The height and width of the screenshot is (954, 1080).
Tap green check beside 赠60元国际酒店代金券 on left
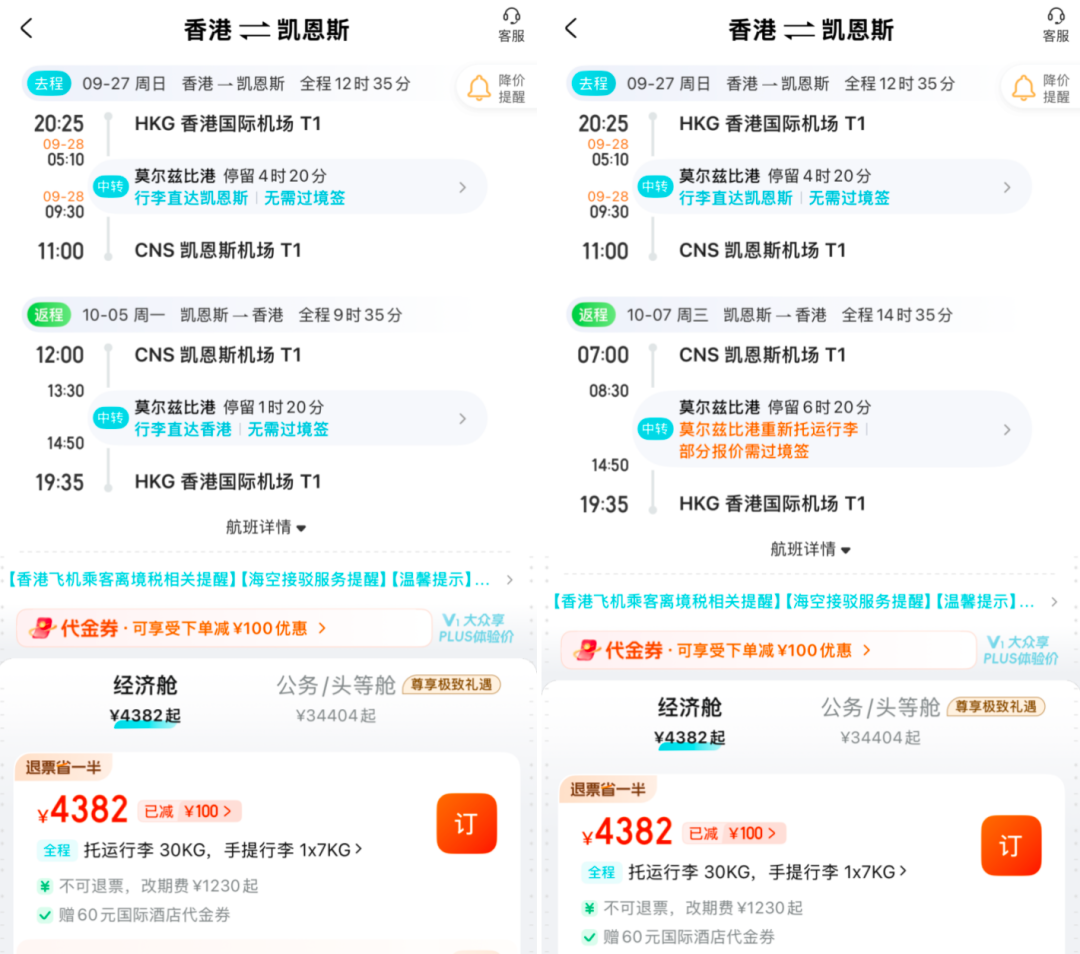coord(45,915)
